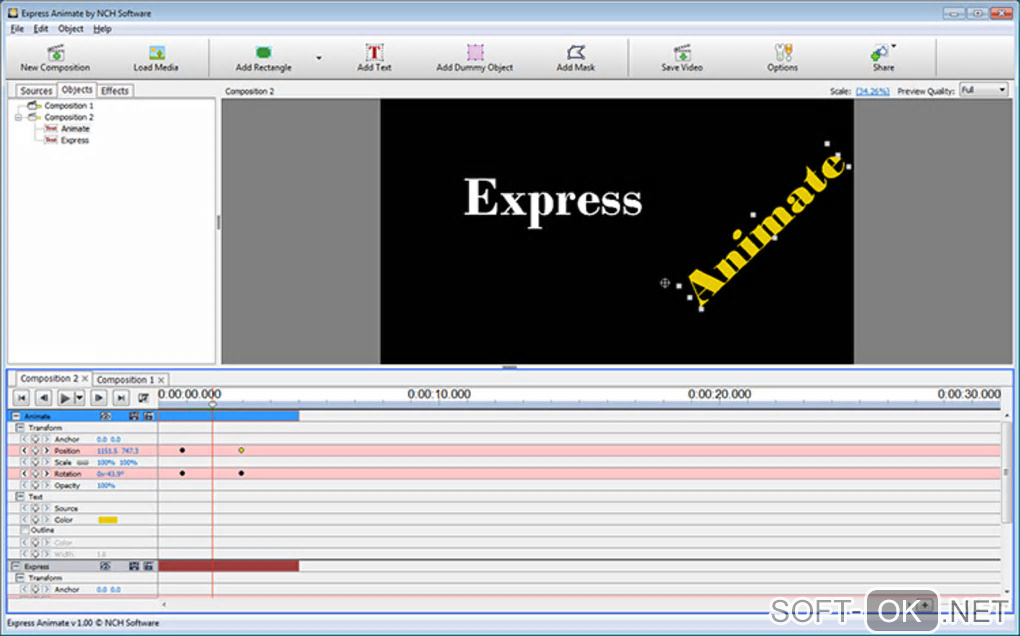
Task: Click the New Composition toolbar icon
Action: click(x=56, y=53)
